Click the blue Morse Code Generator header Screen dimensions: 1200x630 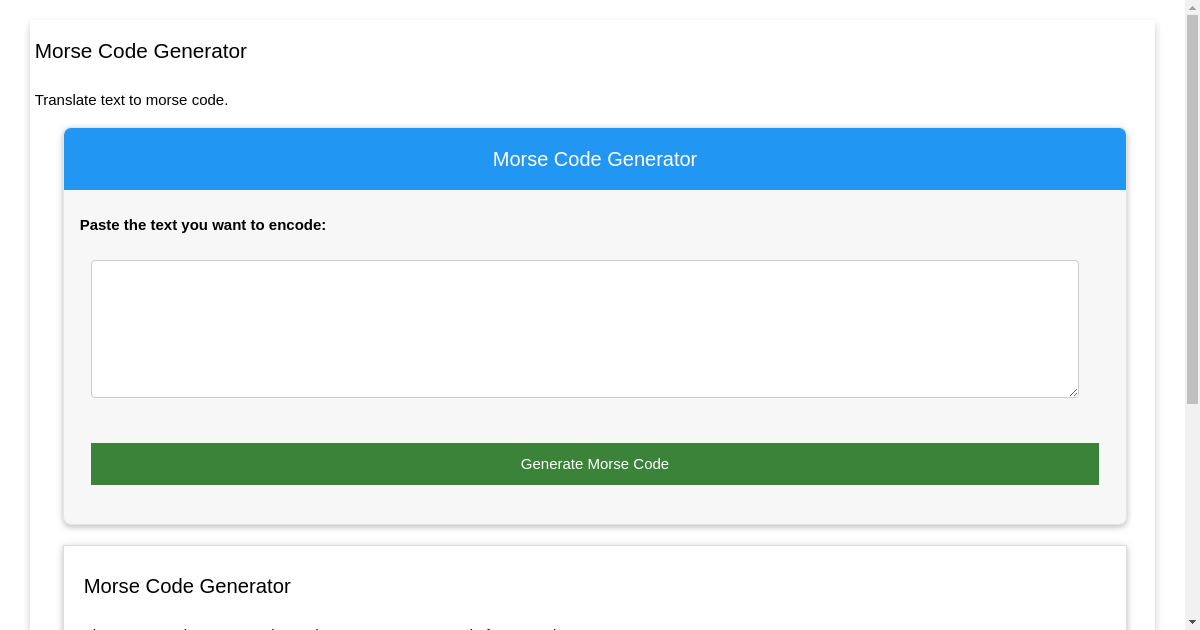594,158
